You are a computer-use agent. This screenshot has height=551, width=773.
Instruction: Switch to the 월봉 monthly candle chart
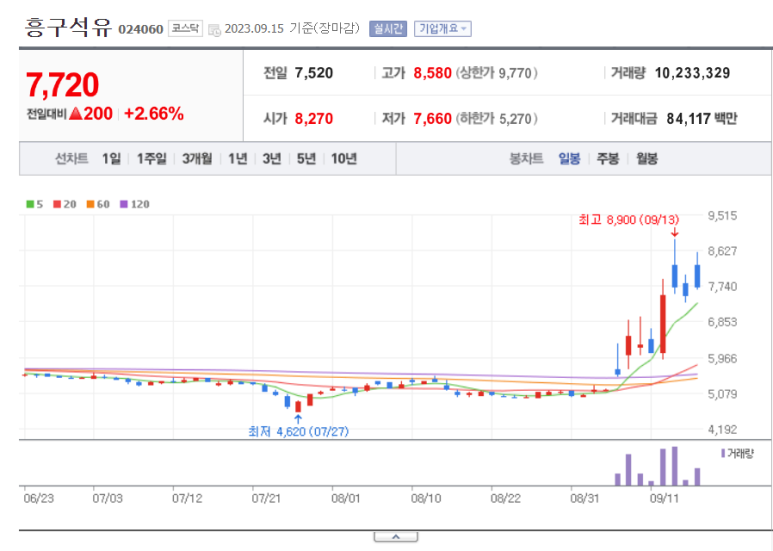pos(647,159)
